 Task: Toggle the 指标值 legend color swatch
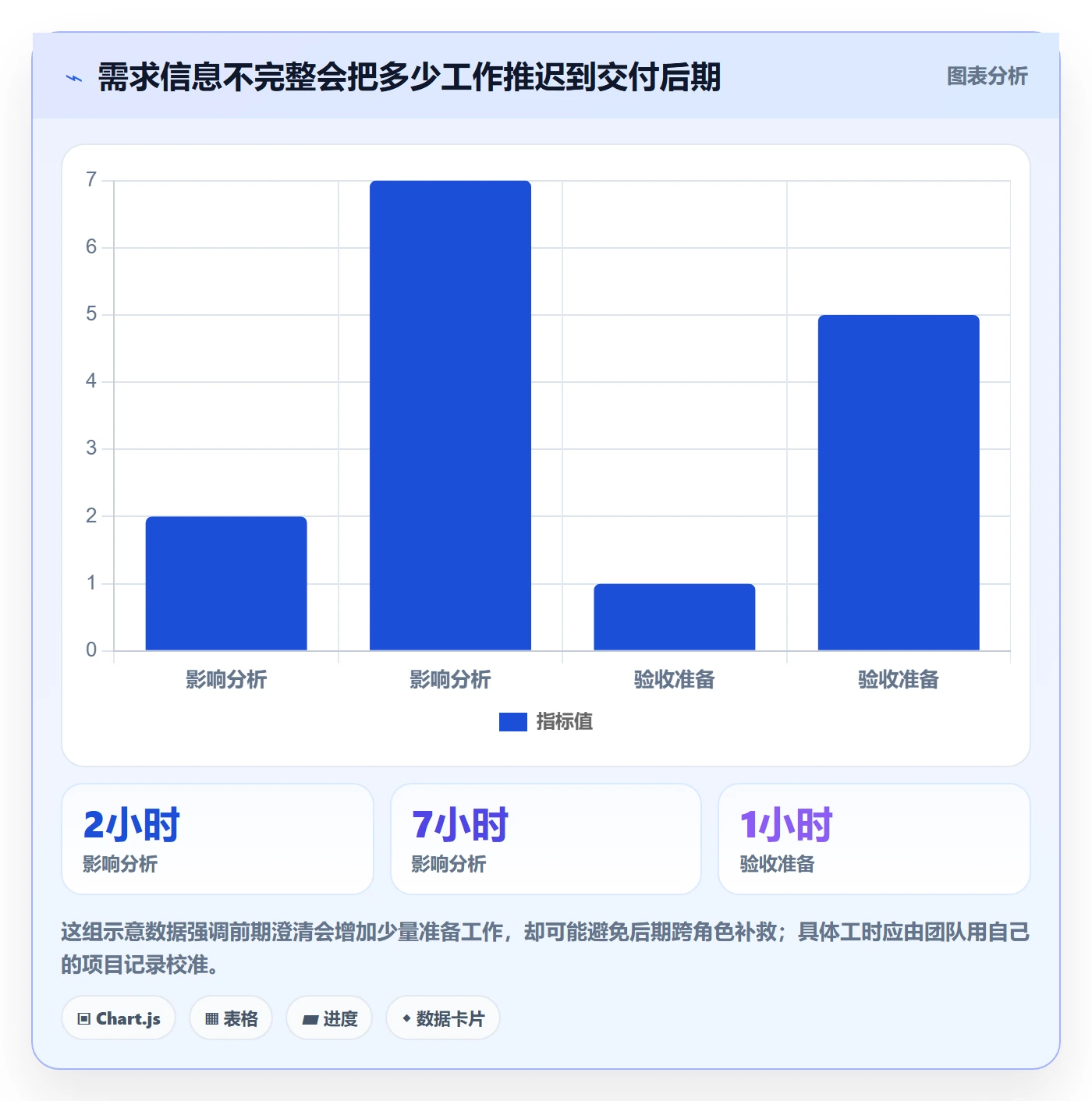pyautogui.click(x=513, y=722)
